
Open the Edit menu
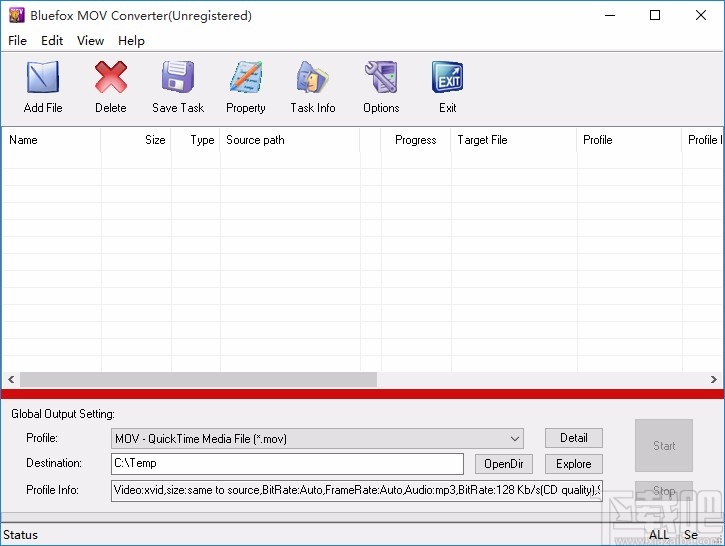52,41
